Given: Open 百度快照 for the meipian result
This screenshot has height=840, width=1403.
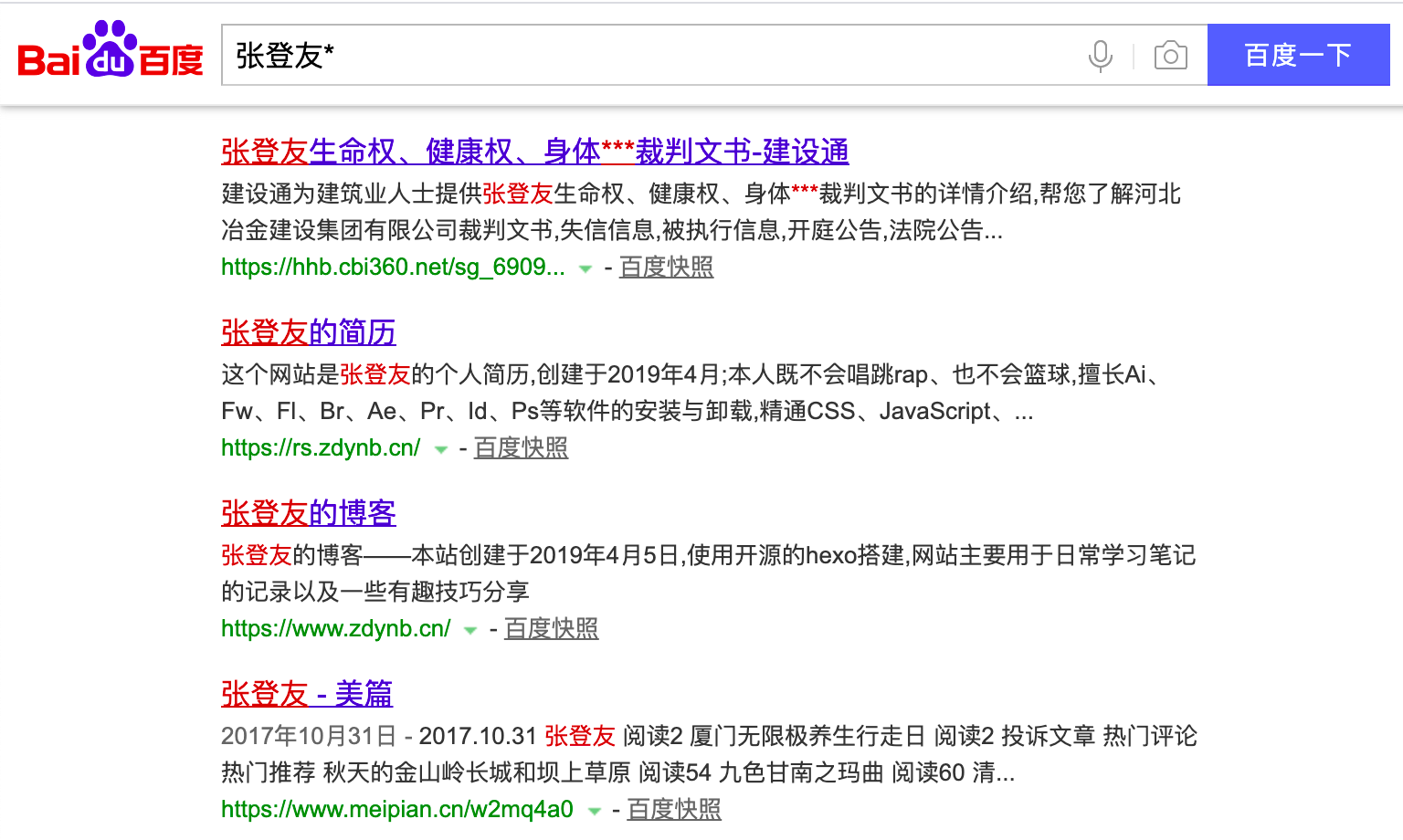Looking at the screenshot, I should click(674, 810).
